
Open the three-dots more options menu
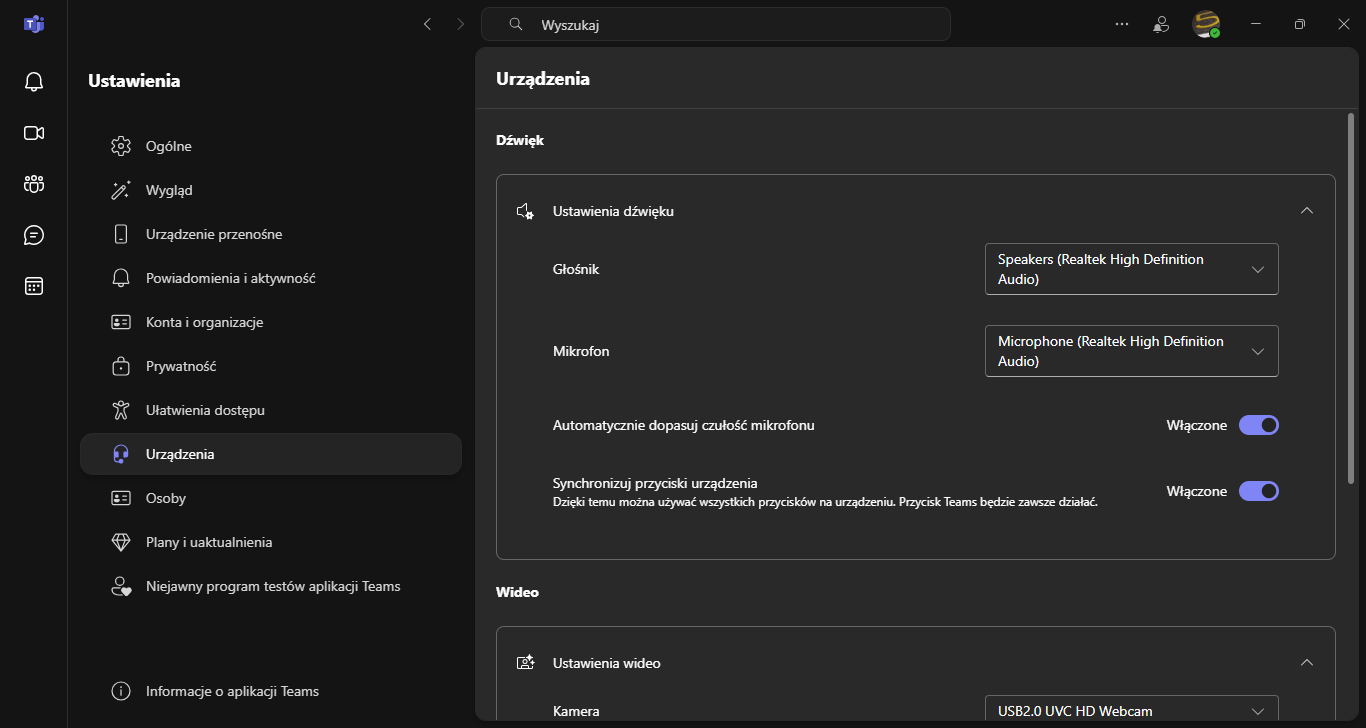(x=1122, y=24)
